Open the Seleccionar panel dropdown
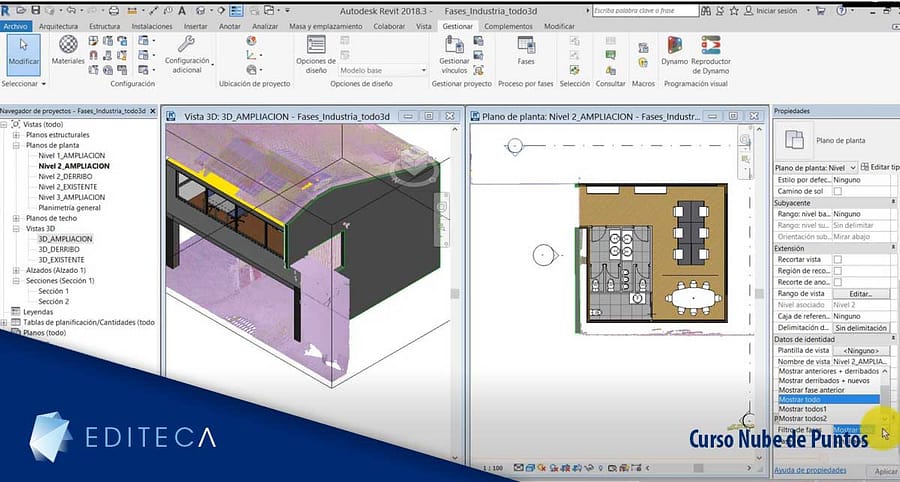Image resolution: width=900 pixels, height=482 pixels. (x=24, y=84)
